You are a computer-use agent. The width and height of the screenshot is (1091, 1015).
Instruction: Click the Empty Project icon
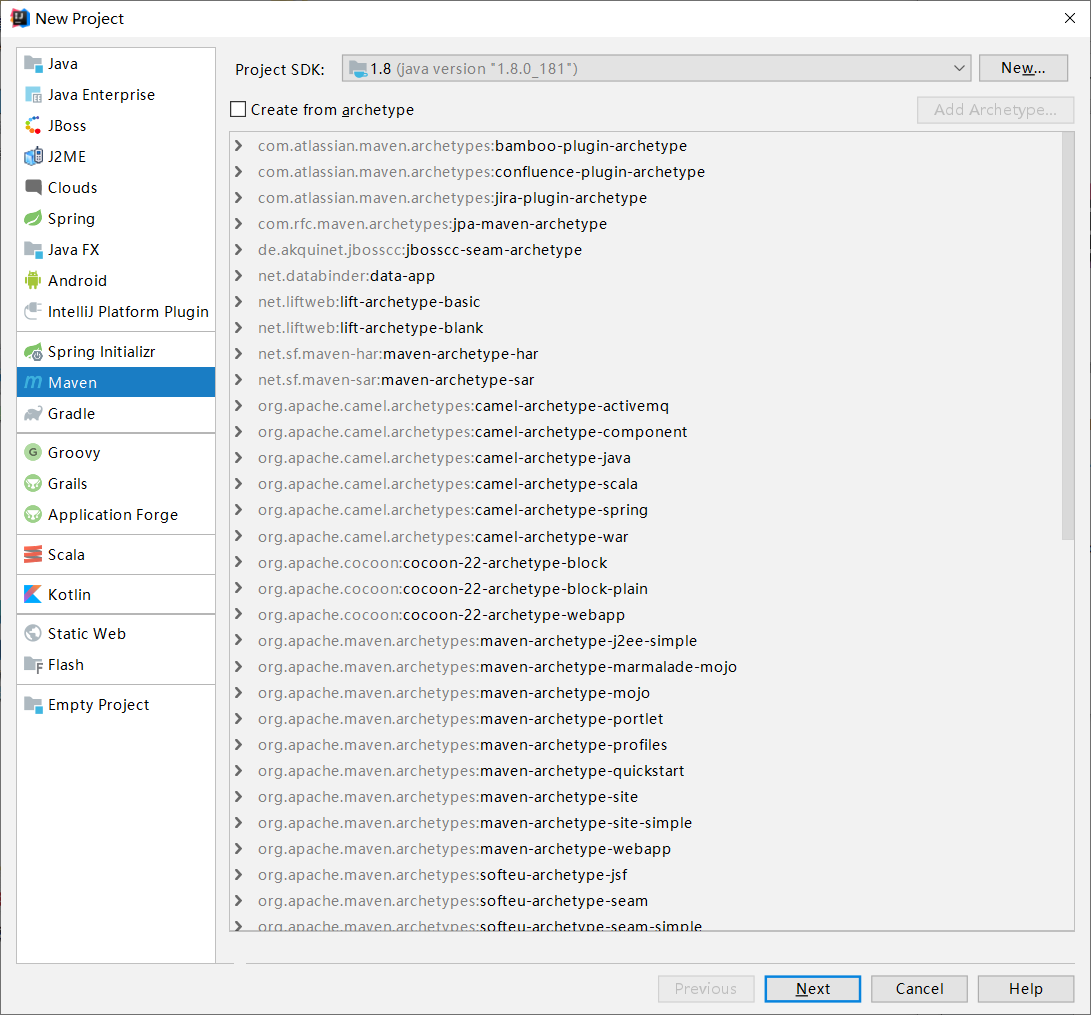pos(33,705)
